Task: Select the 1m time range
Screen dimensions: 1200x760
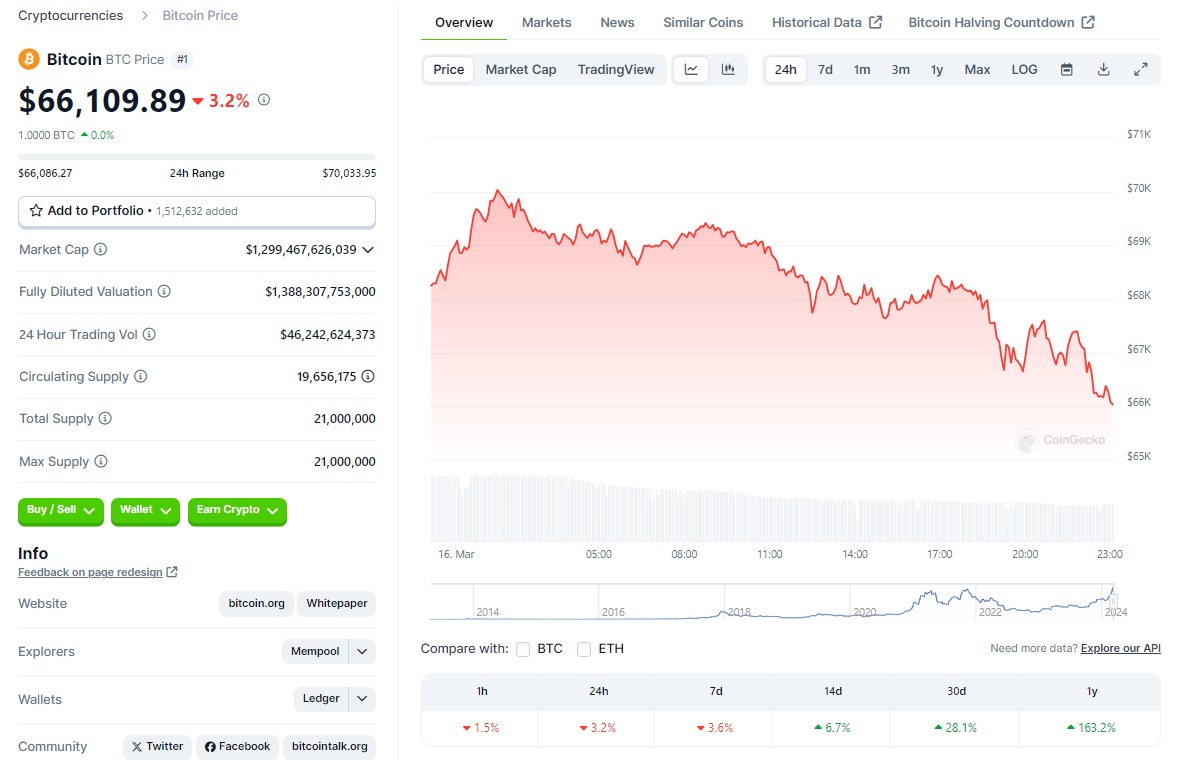Action: (862, 70)
